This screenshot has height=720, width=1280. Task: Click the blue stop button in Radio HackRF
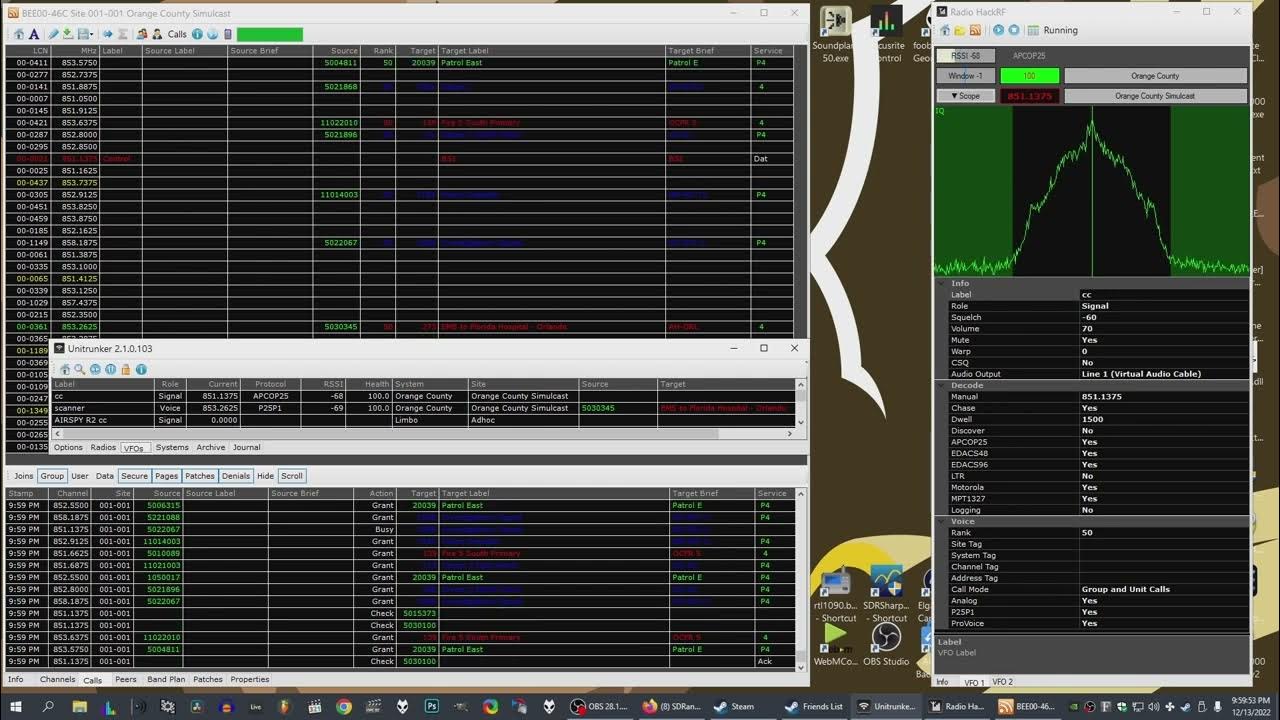pos(1013,30)
